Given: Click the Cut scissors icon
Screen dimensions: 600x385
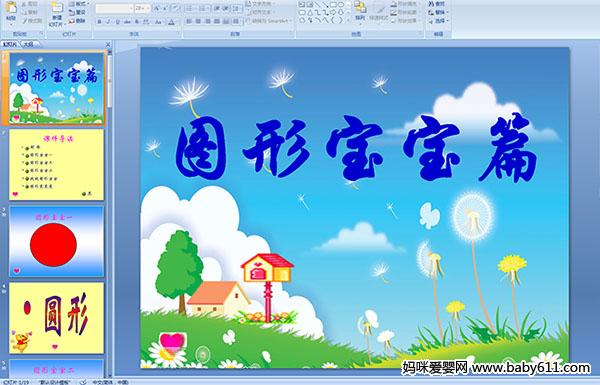Looking at the screenshot, I should (x=24, y=4).
